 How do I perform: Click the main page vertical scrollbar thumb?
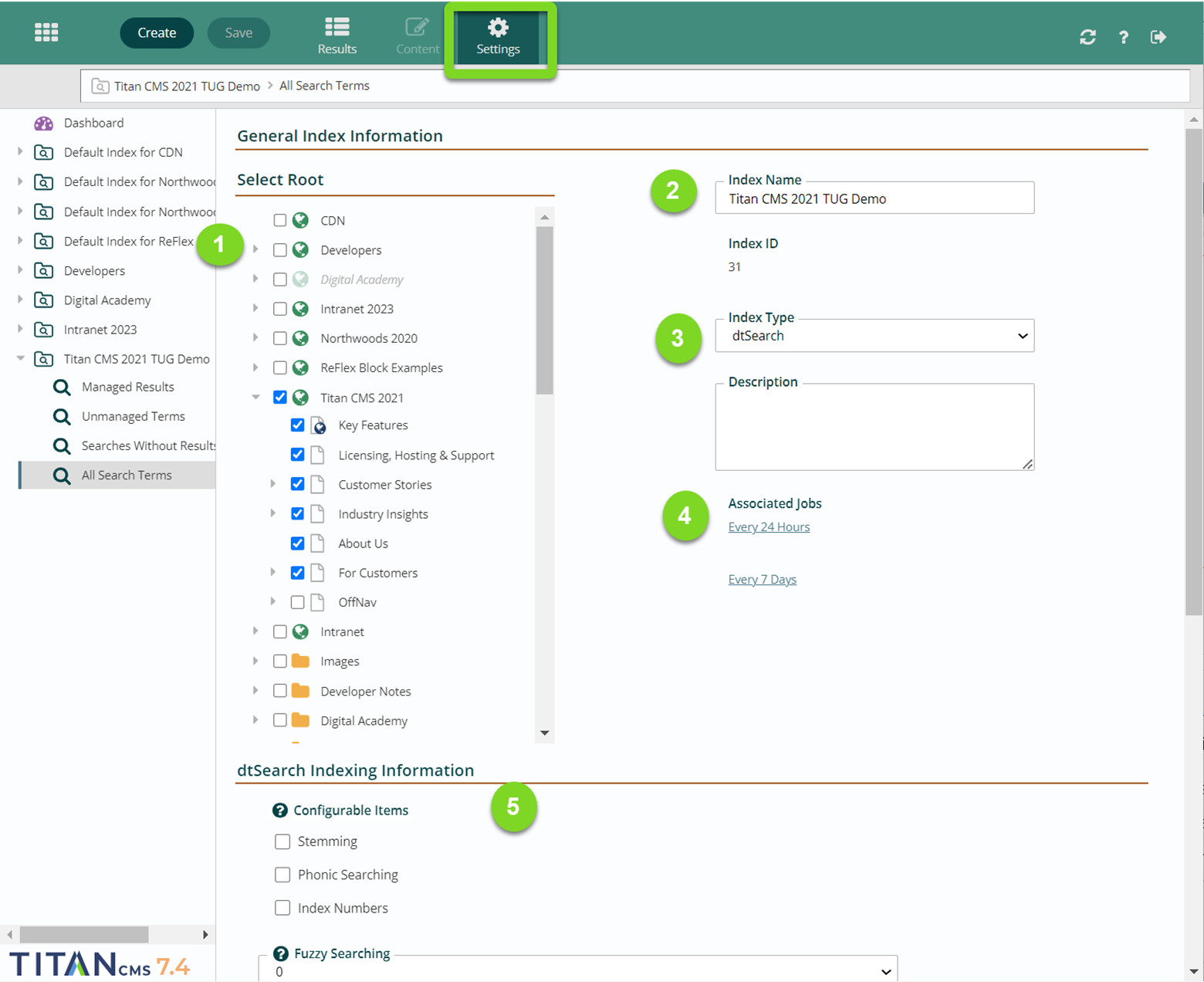coord(1194,372)
